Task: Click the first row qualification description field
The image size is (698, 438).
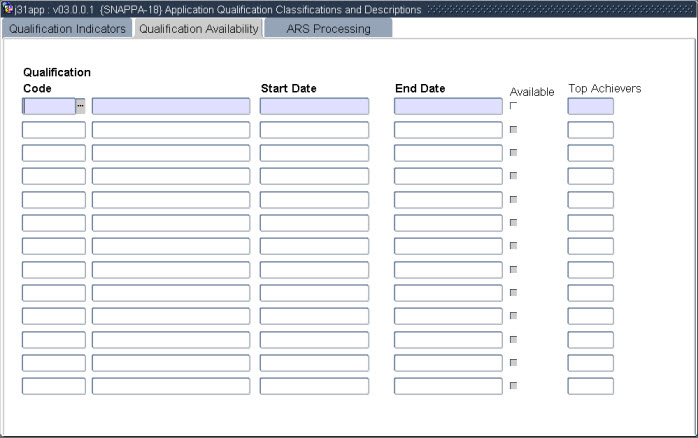Action: pos(170,106)
